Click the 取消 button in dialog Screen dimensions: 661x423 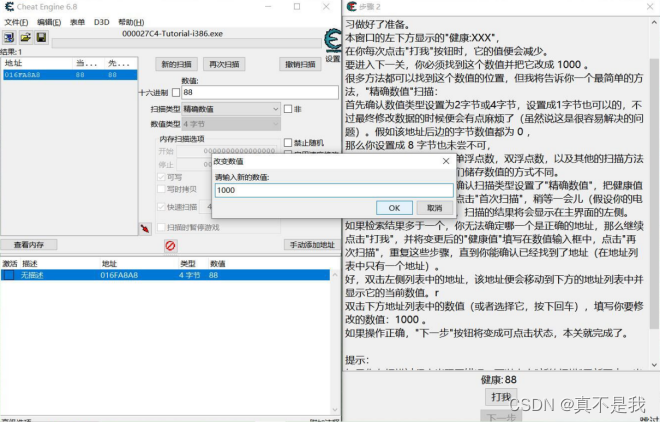pos(435,208)
